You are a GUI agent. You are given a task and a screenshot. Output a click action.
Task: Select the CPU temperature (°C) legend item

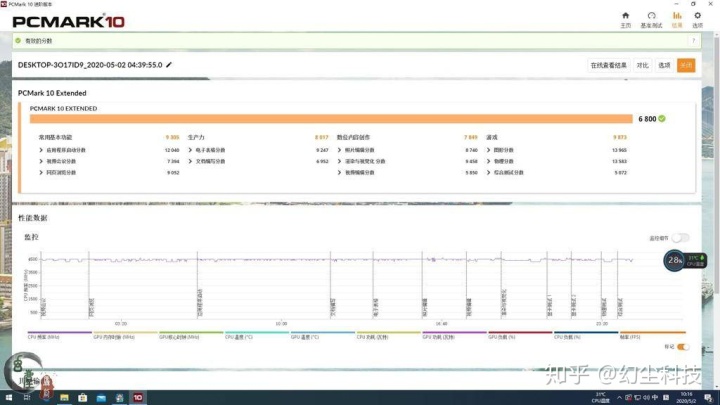[x=257, y=335]
